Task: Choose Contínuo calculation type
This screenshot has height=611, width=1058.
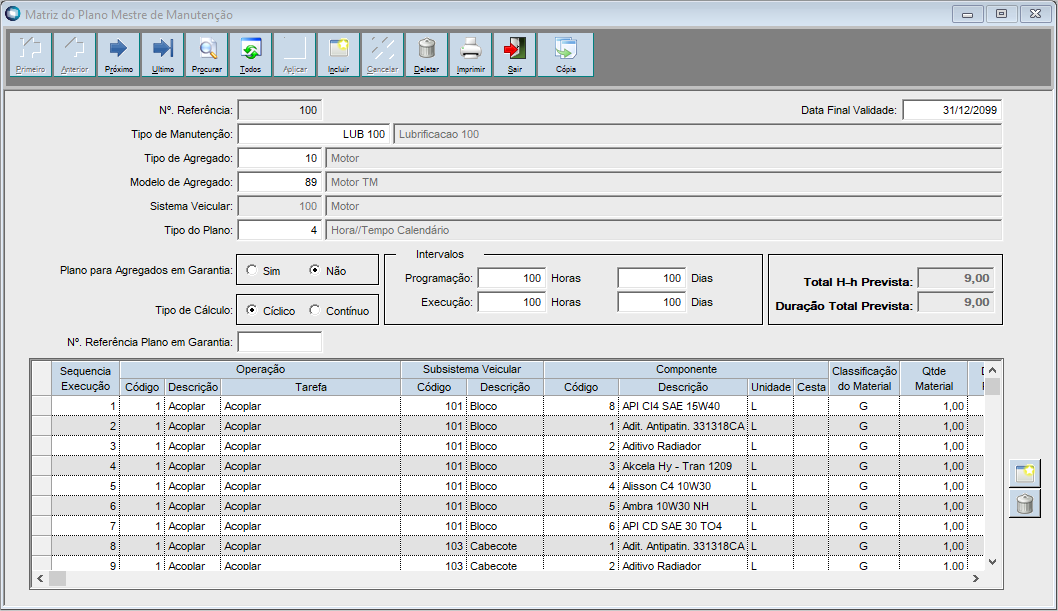Action: pyautogui.click(x=315, y=310)
